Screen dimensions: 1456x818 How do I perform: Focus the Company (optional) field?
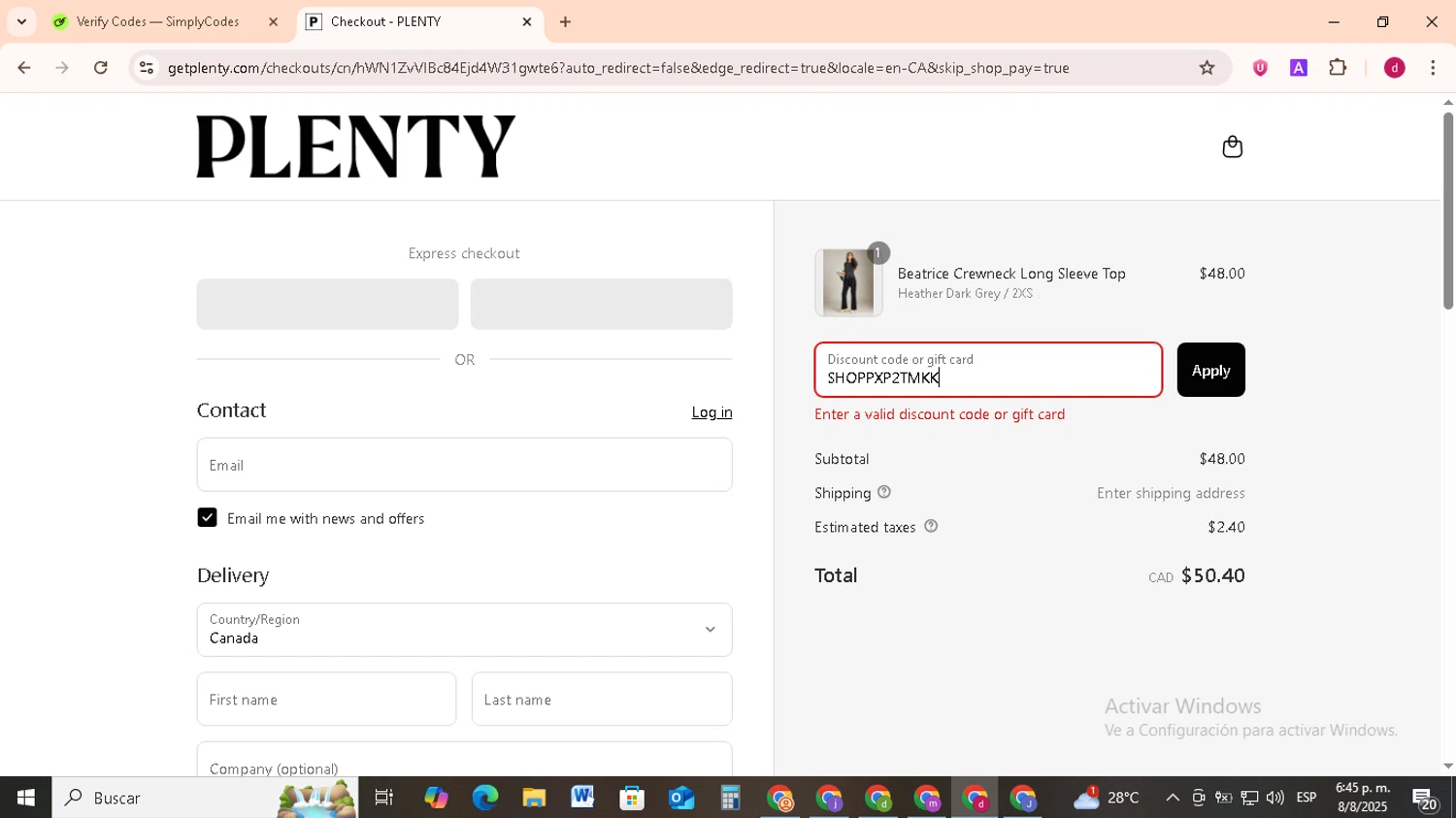tap(464, 760)
